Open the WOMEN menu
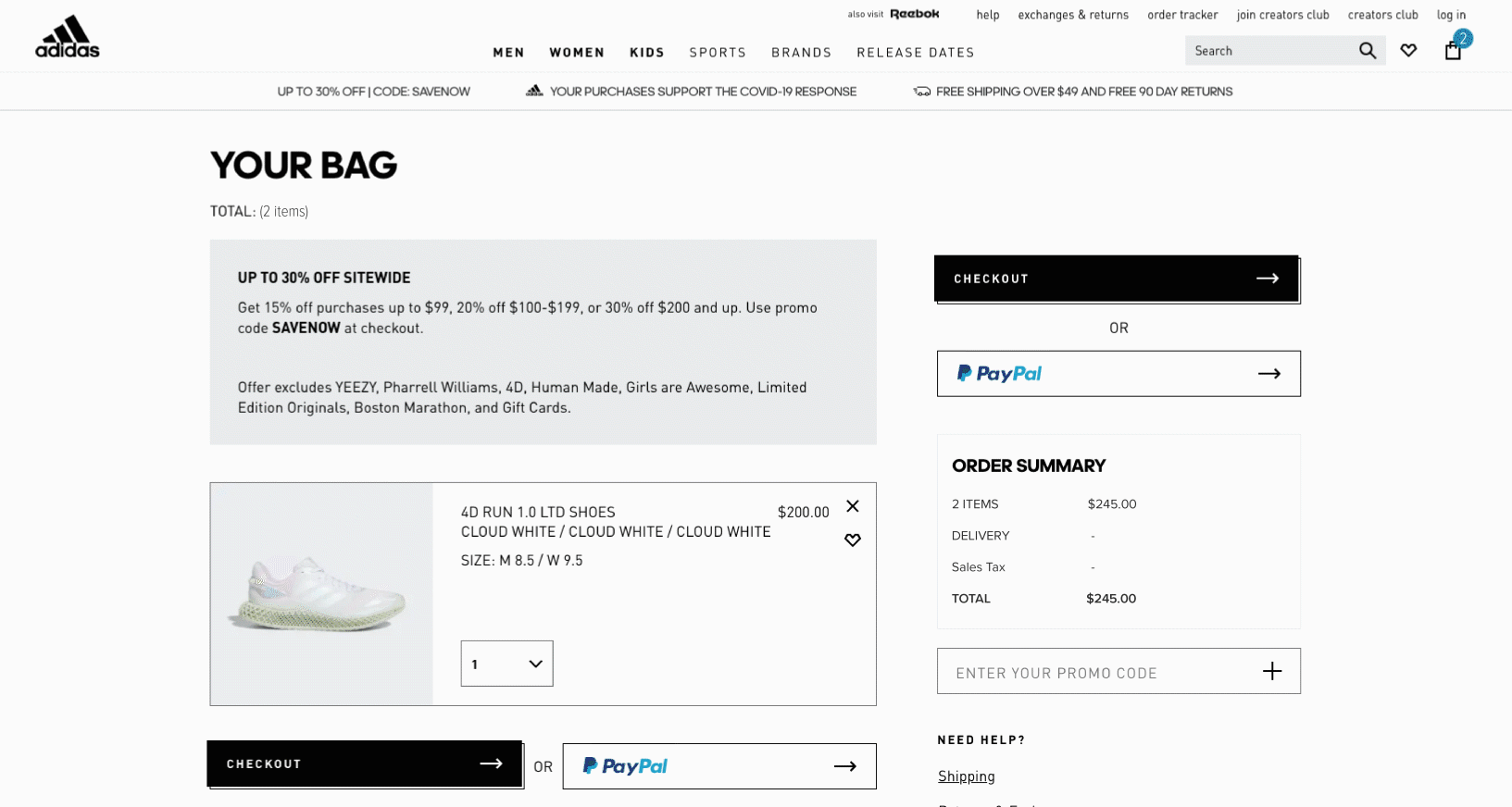This screenshot has height=807, width=1512. click(x=577, y=53)
